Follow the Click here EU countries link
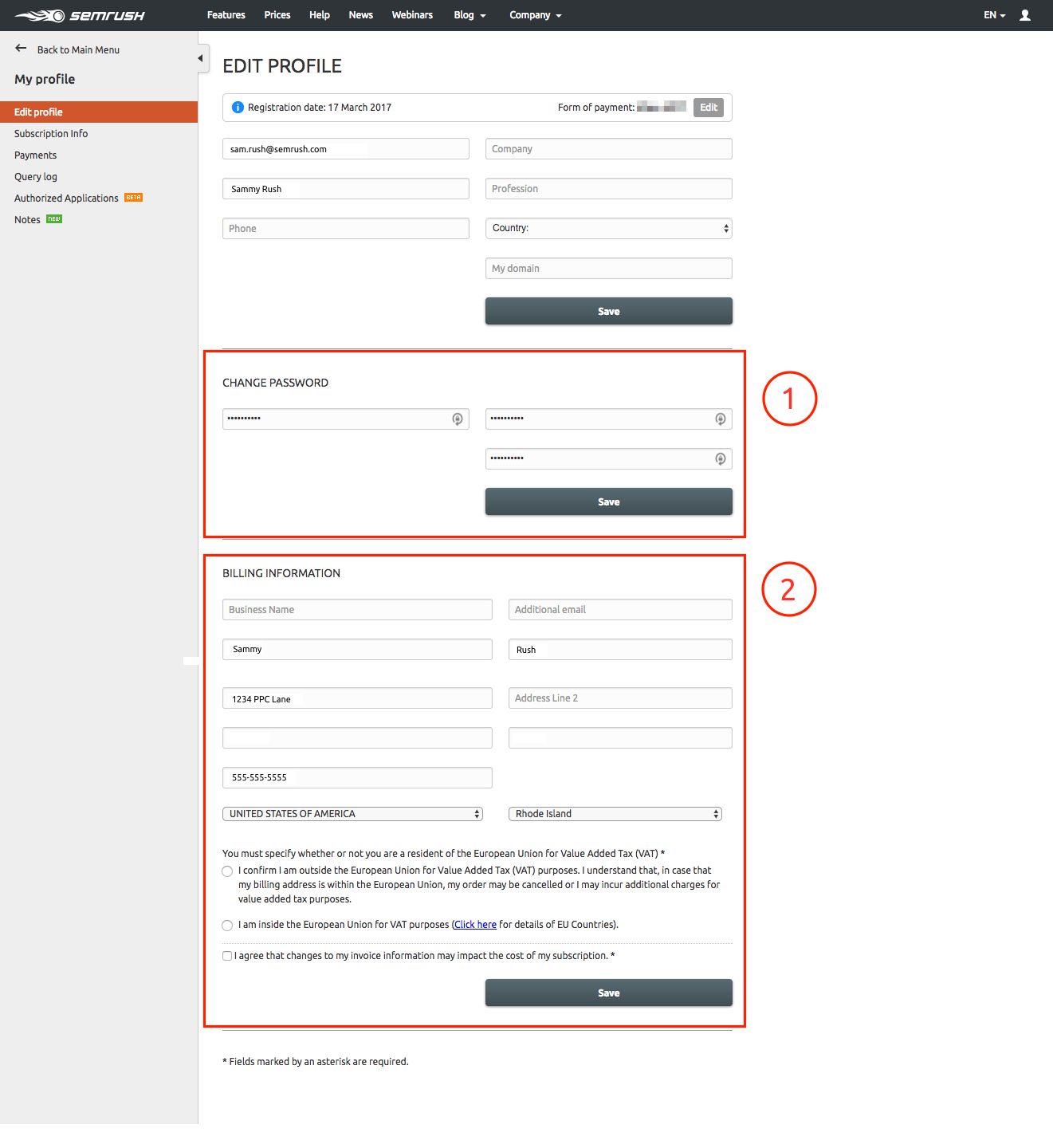This screenshot has height=1148, width=1053. click(x=476, y=925)
